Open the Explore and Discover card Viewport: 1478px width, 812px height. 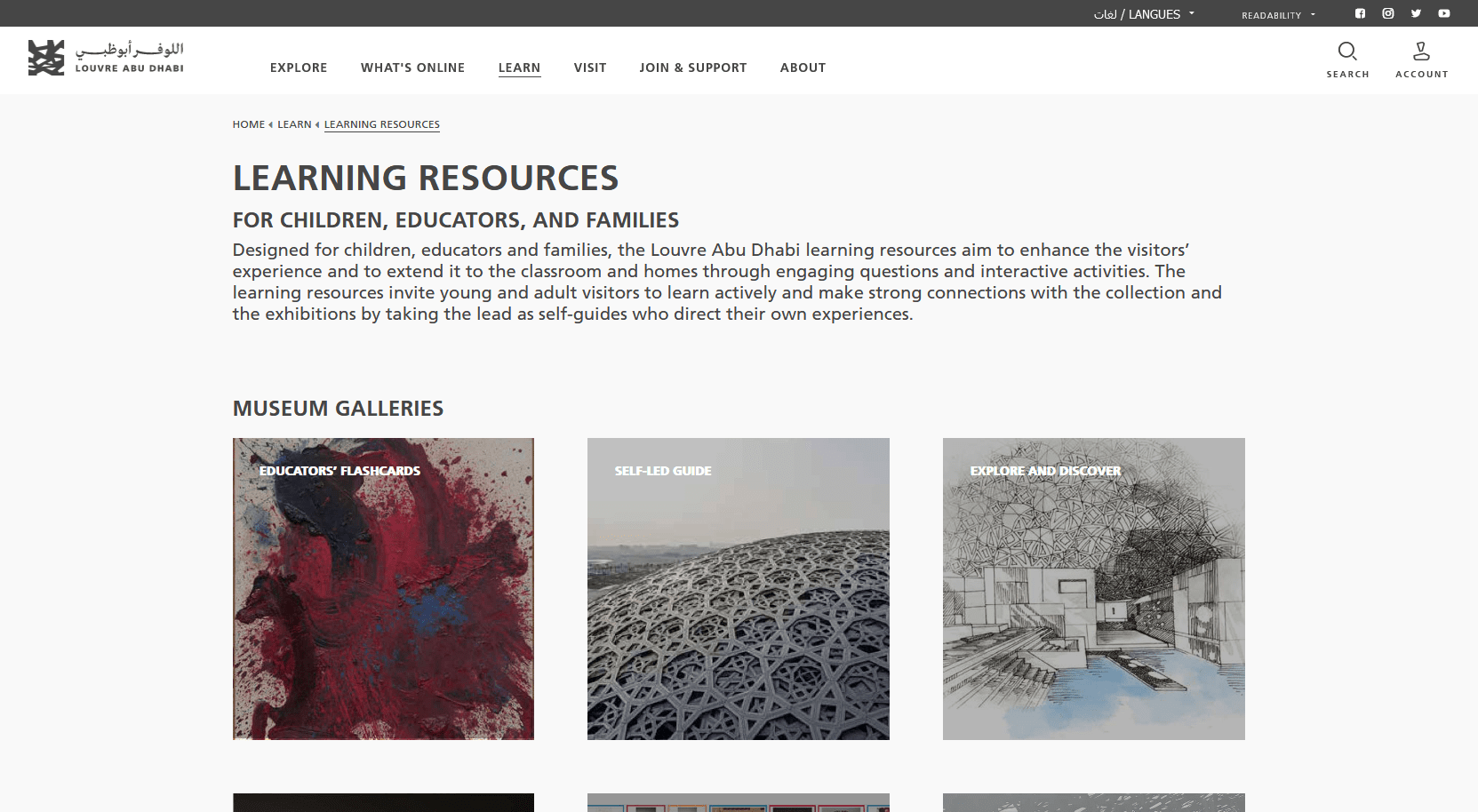[x=1094, y=589]
